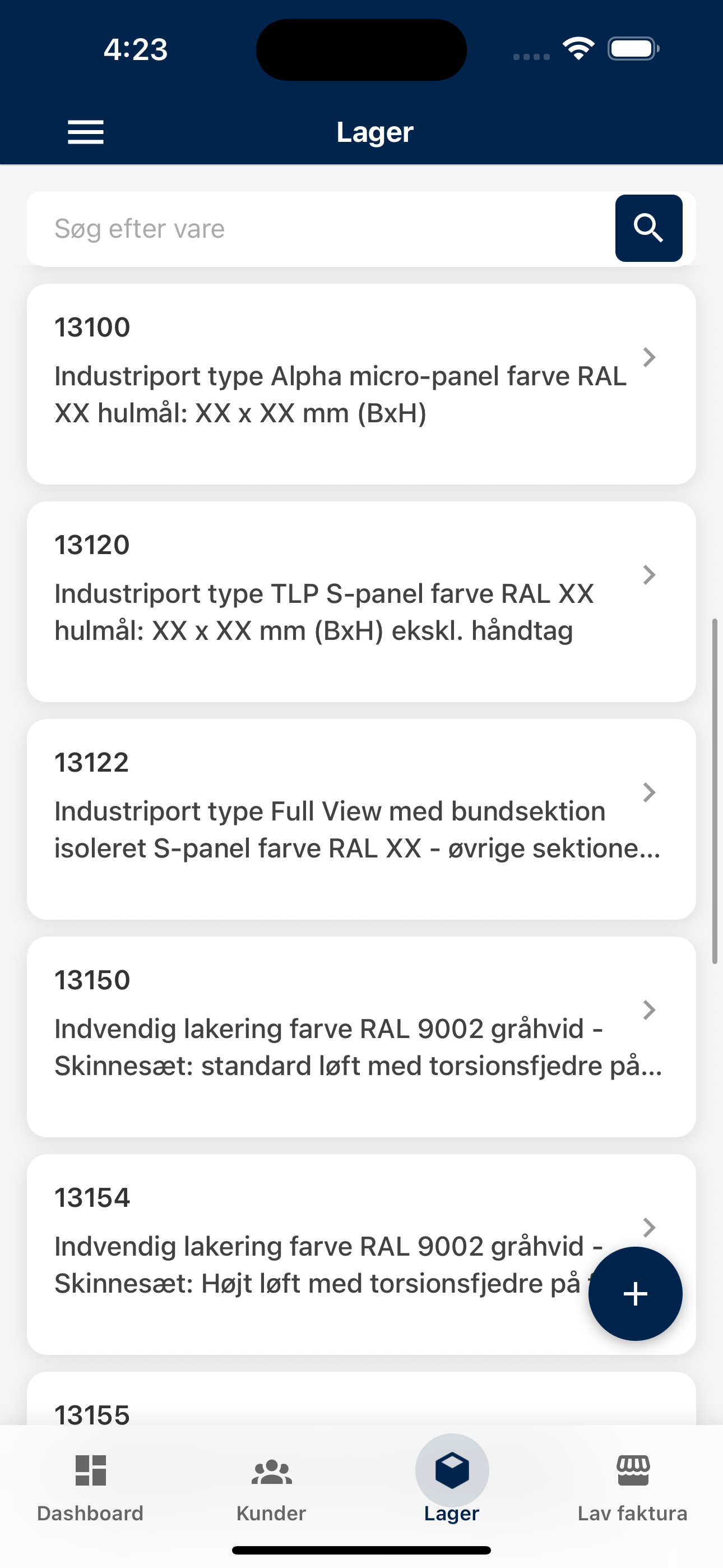
Task: Expand item 13120 with its chevron
Action: pyautogui.click(x=649, y=575)
